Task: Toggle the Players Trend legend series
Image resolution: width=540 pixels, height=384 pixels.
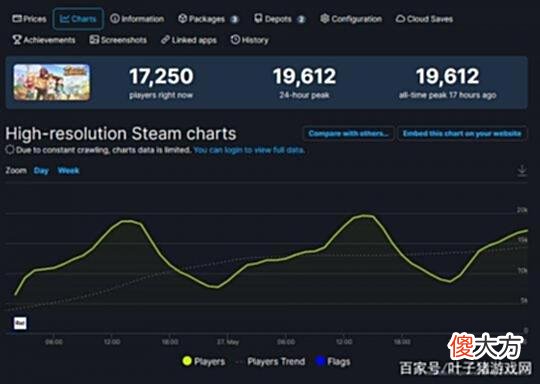Action: [271, 361]
